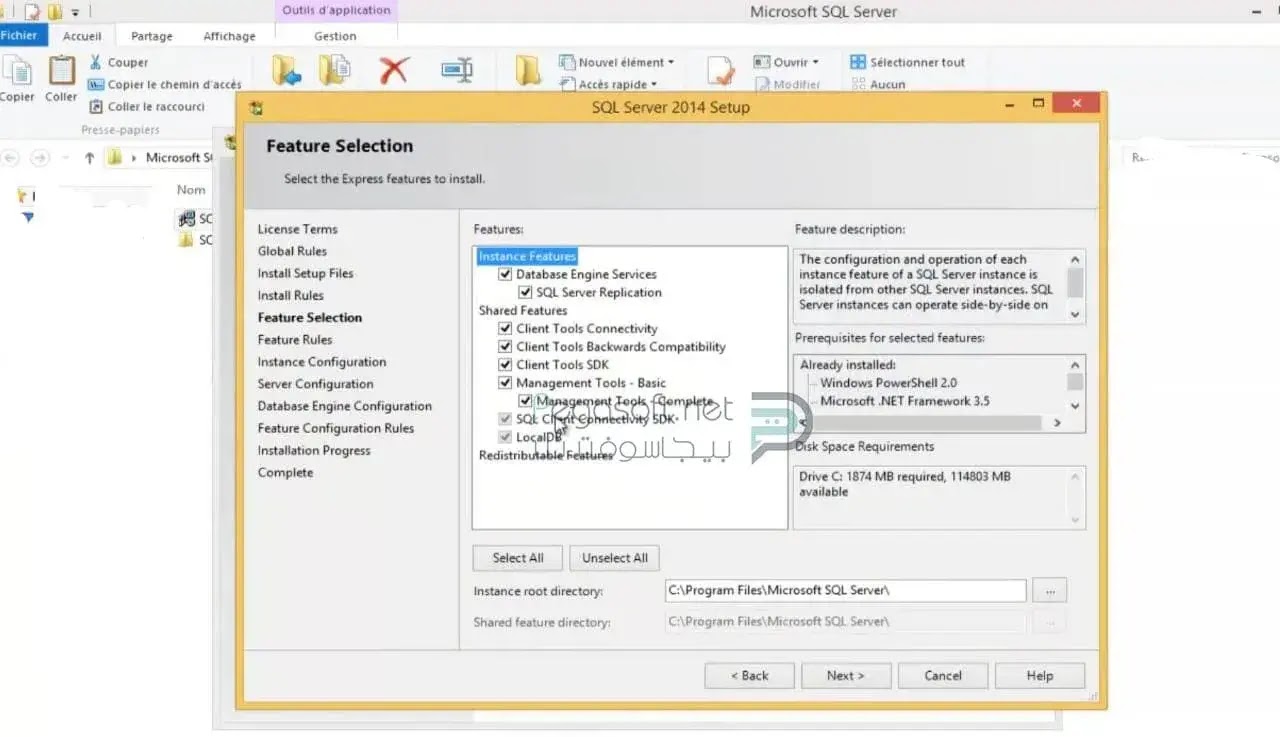Click the Help button
The height and width of the screenshot is (737, 1280).
click(x=1040, y=676)
